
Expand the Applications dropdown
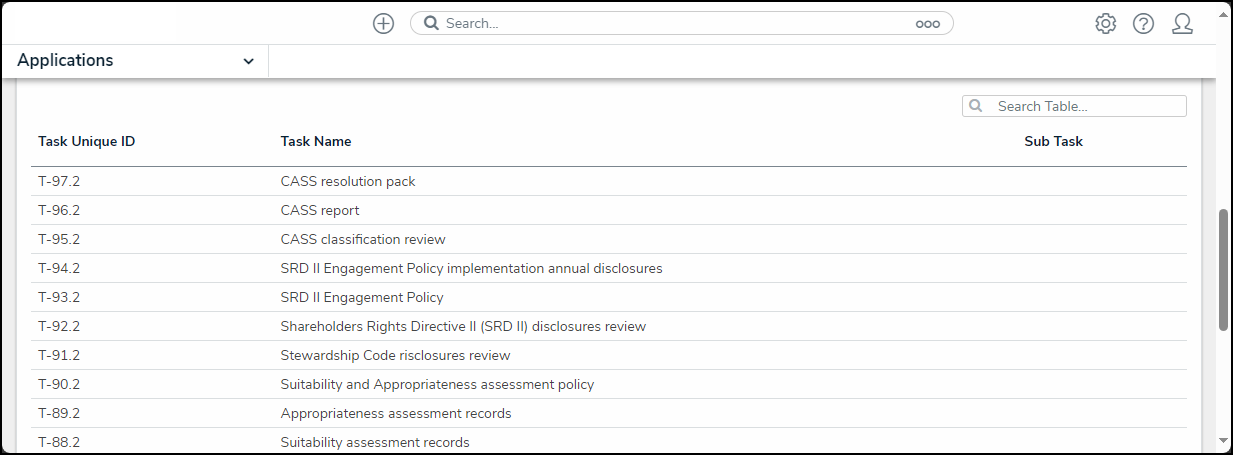point(135,61)
